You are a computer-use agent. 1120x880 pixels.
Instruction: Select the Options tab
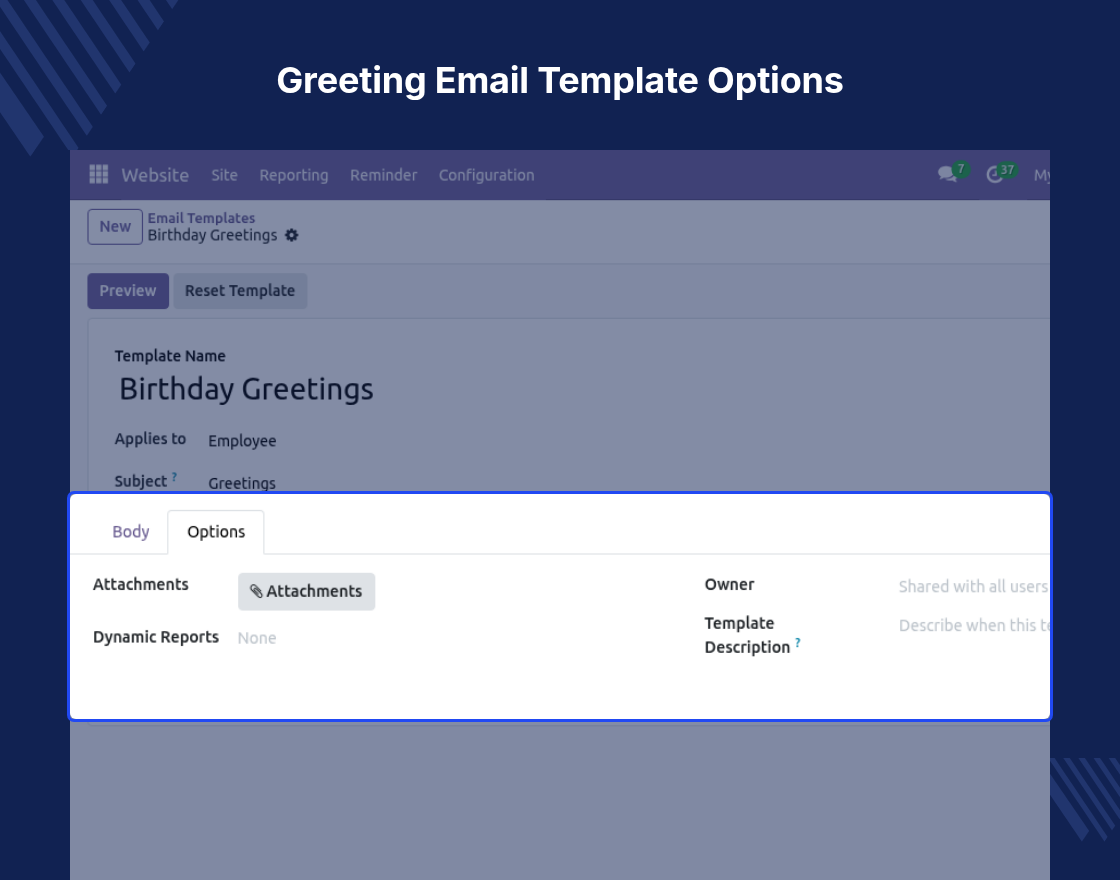pyautogui.click(x=216, y=531)
